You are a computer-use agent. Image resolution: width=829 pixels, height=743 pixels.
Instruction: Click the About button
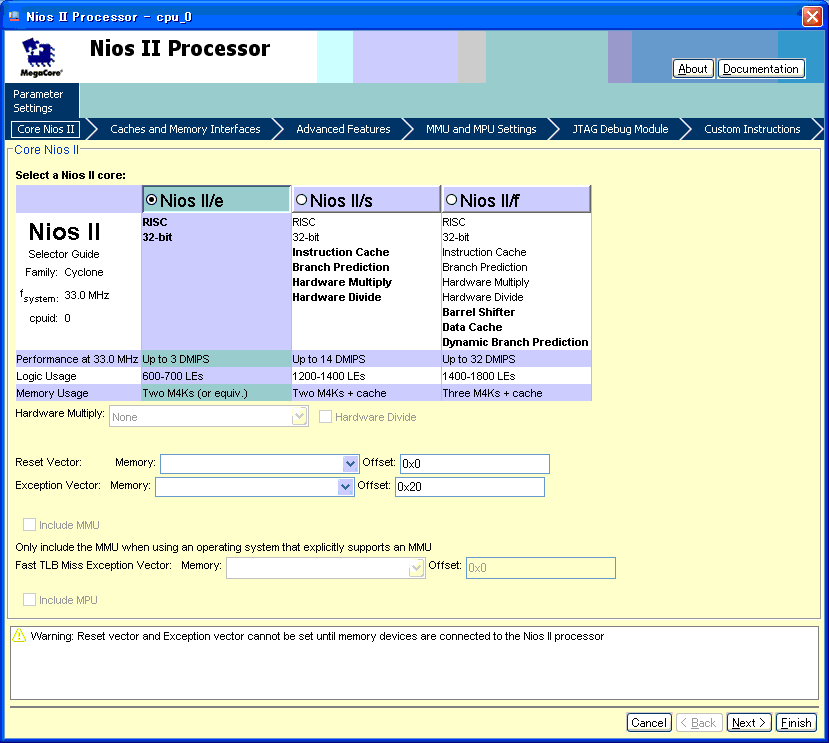click(x=693, y=69)
